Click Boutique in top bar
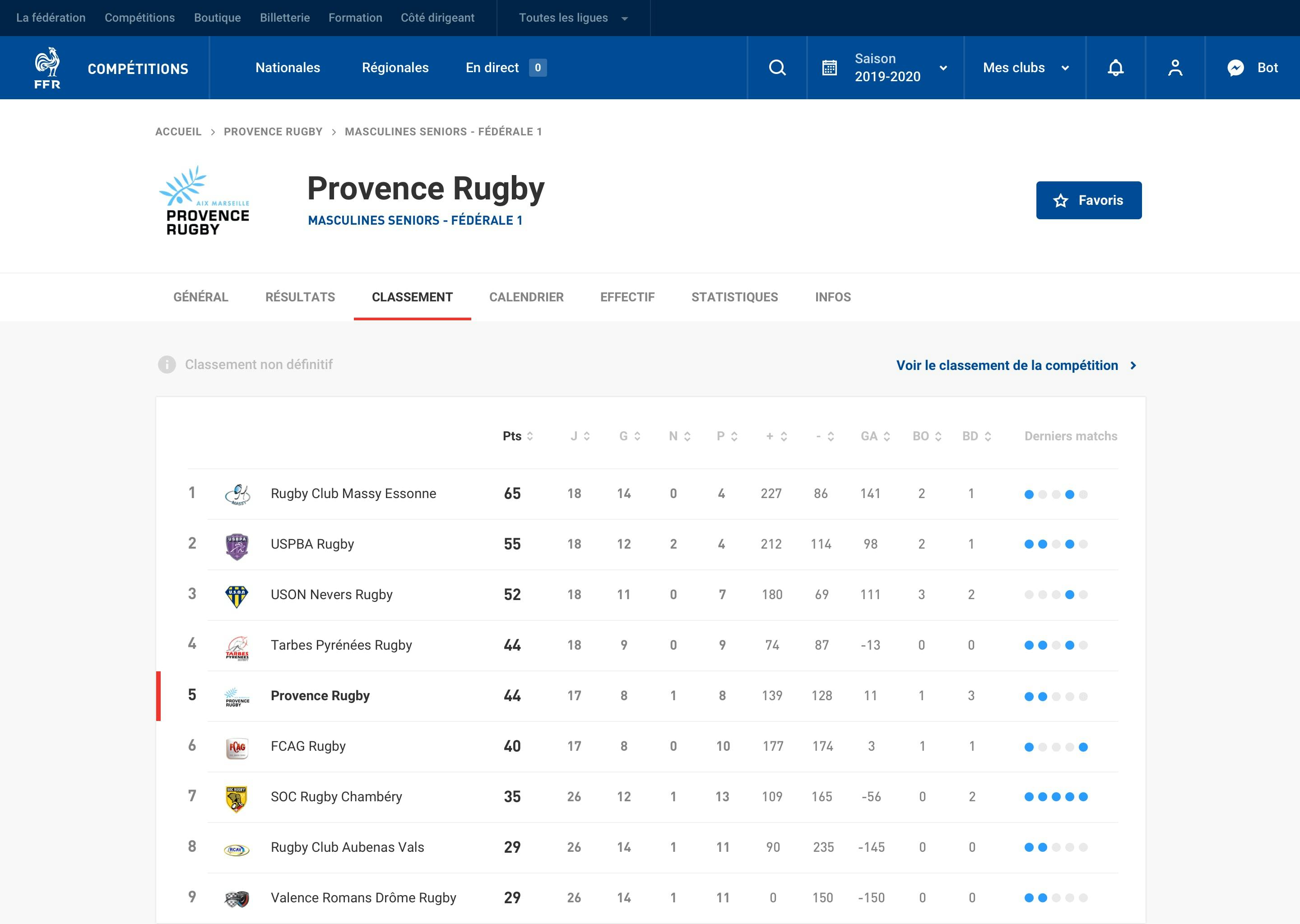Image resolution: width=1300 pixels, height=924 pixels. (x=218, y=18)
